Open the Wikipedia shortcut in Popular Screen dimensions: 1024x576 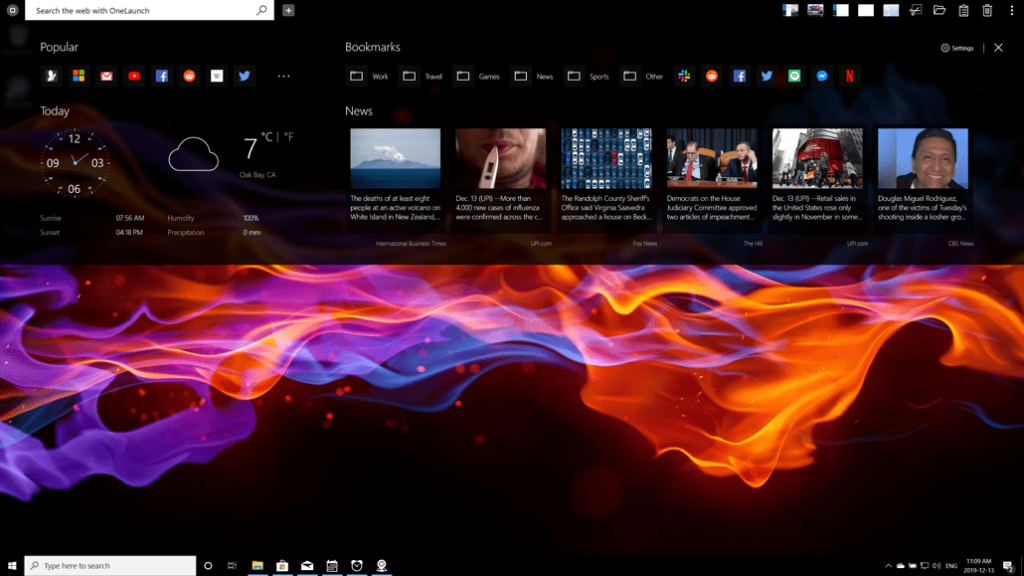point(217,76)
